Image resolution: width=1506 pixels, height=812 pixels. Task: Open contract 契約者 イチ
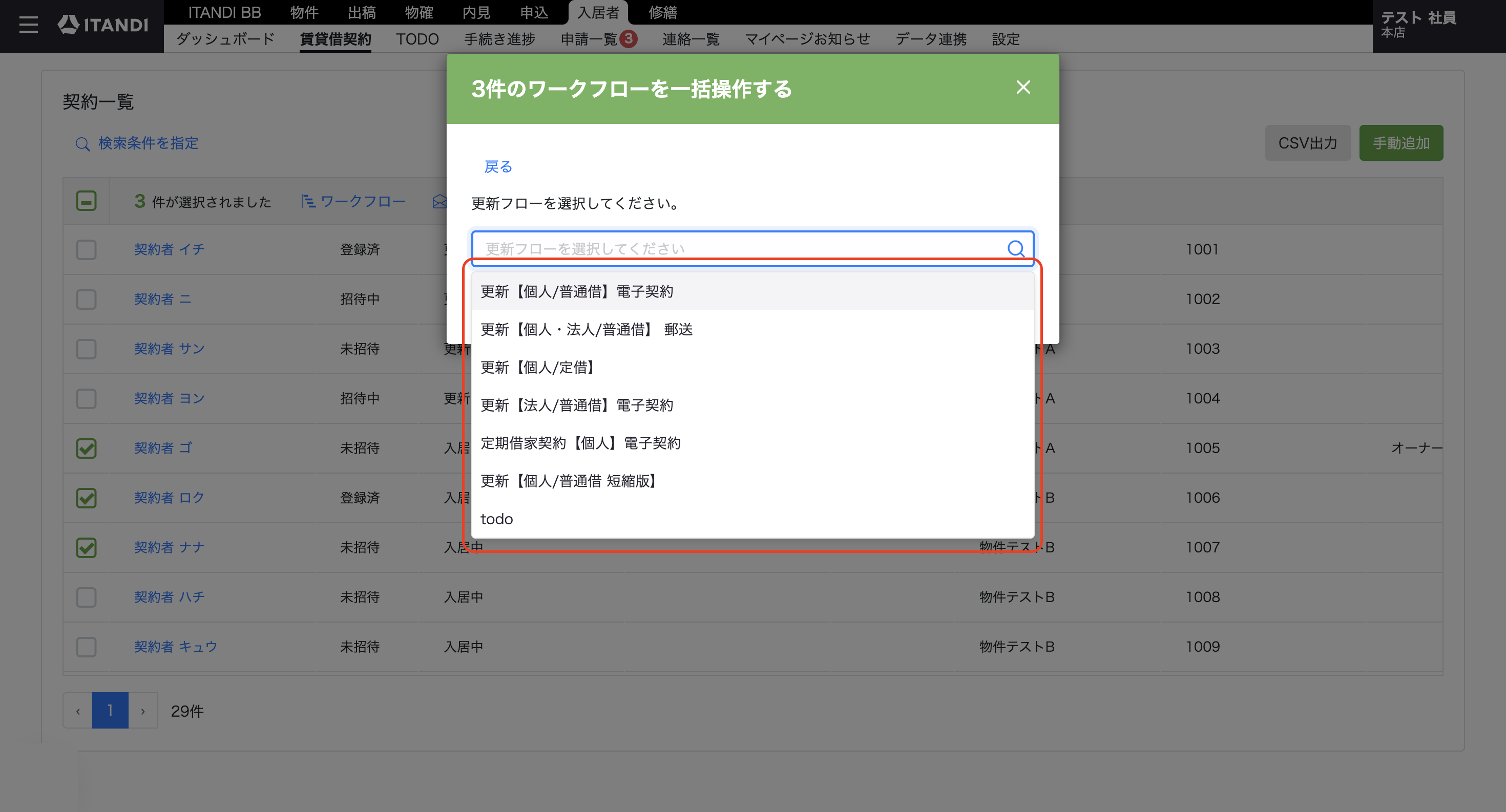pyautogui.click(x=170, y=249)
